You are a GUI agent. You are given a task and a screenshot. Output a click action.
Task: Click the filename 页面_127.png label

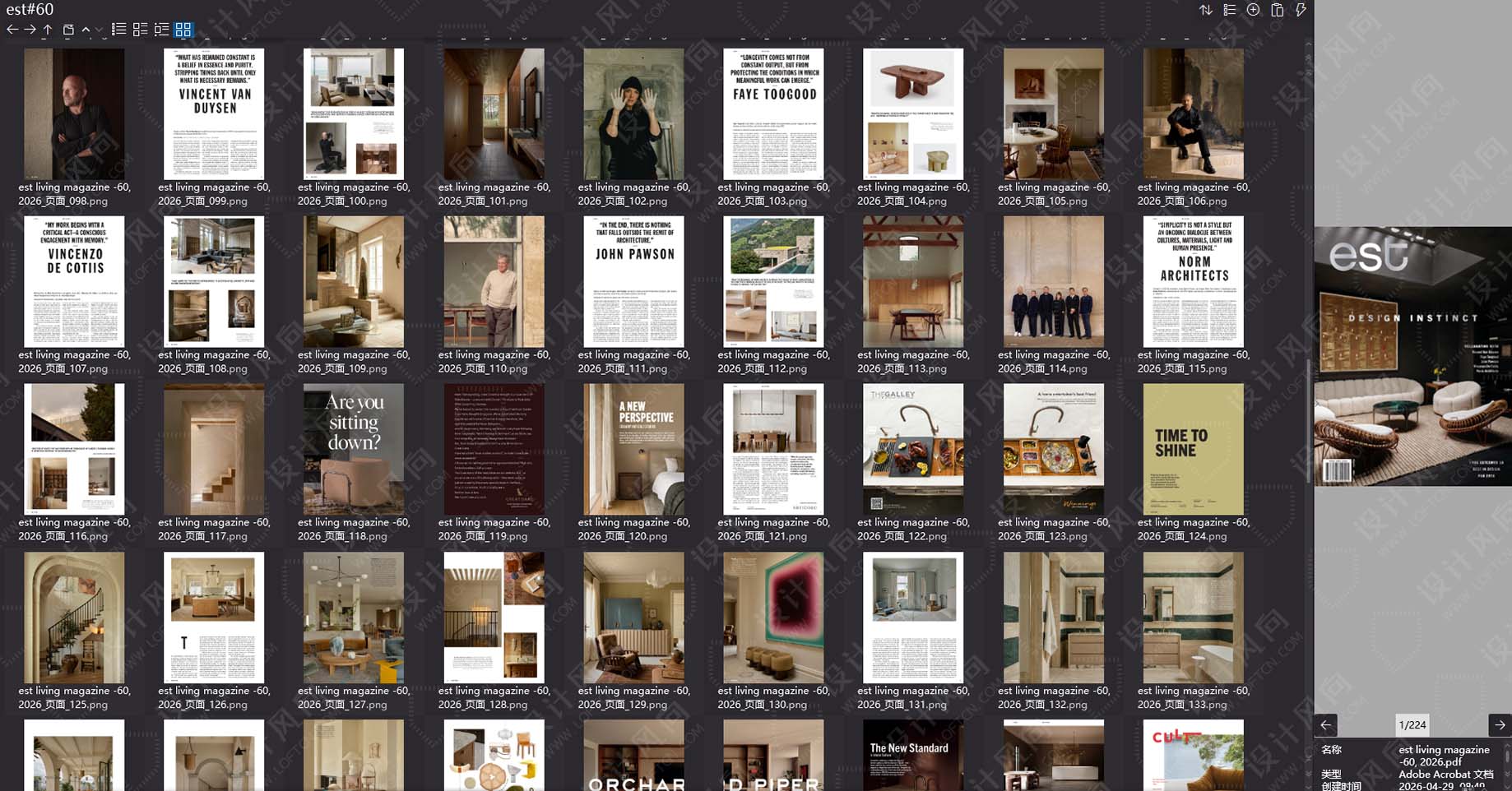coord(354,697)
